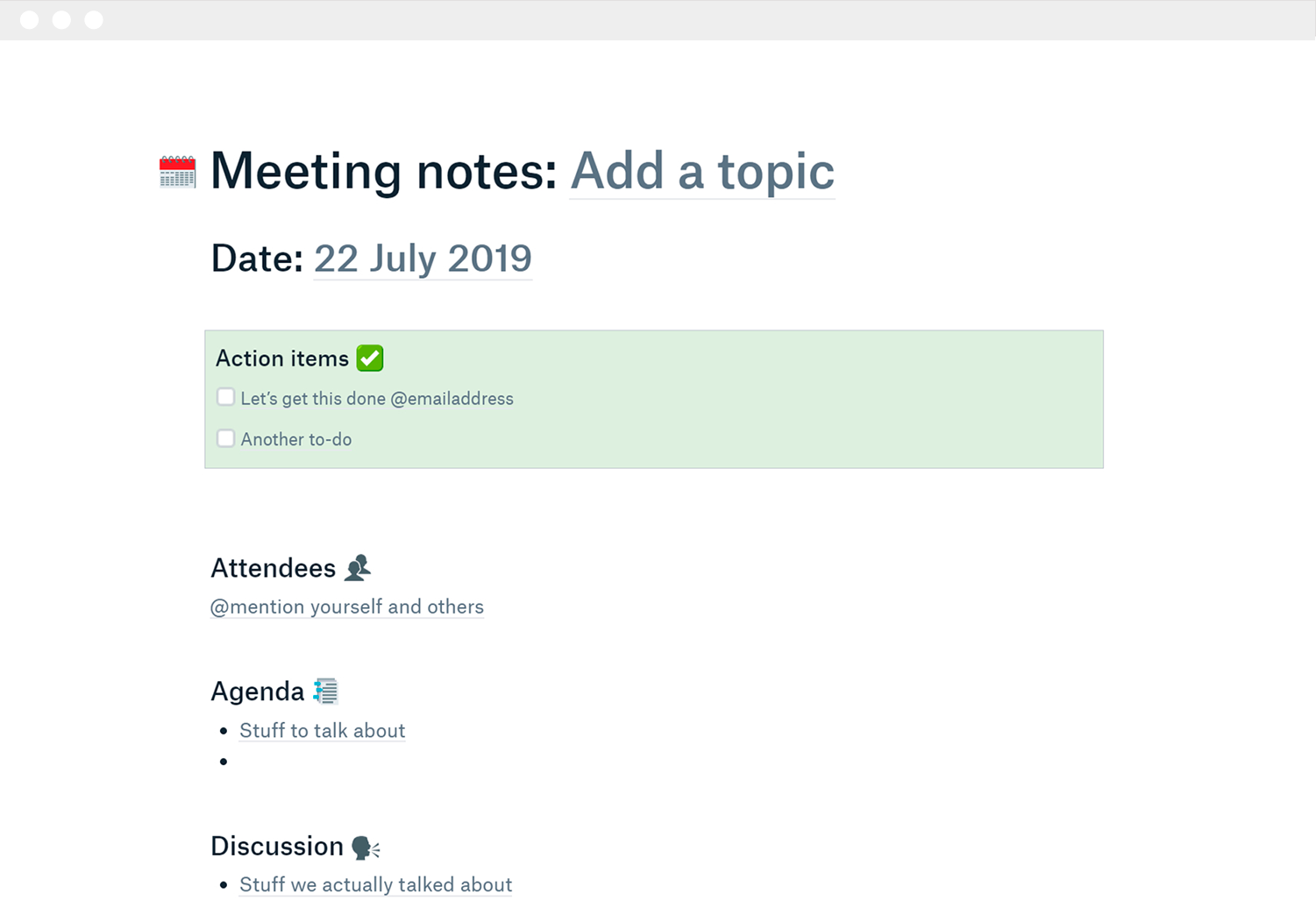Click the "Attendees" heading text
The height and width of the screenshot is (922, 1316).
pos(273,569)
